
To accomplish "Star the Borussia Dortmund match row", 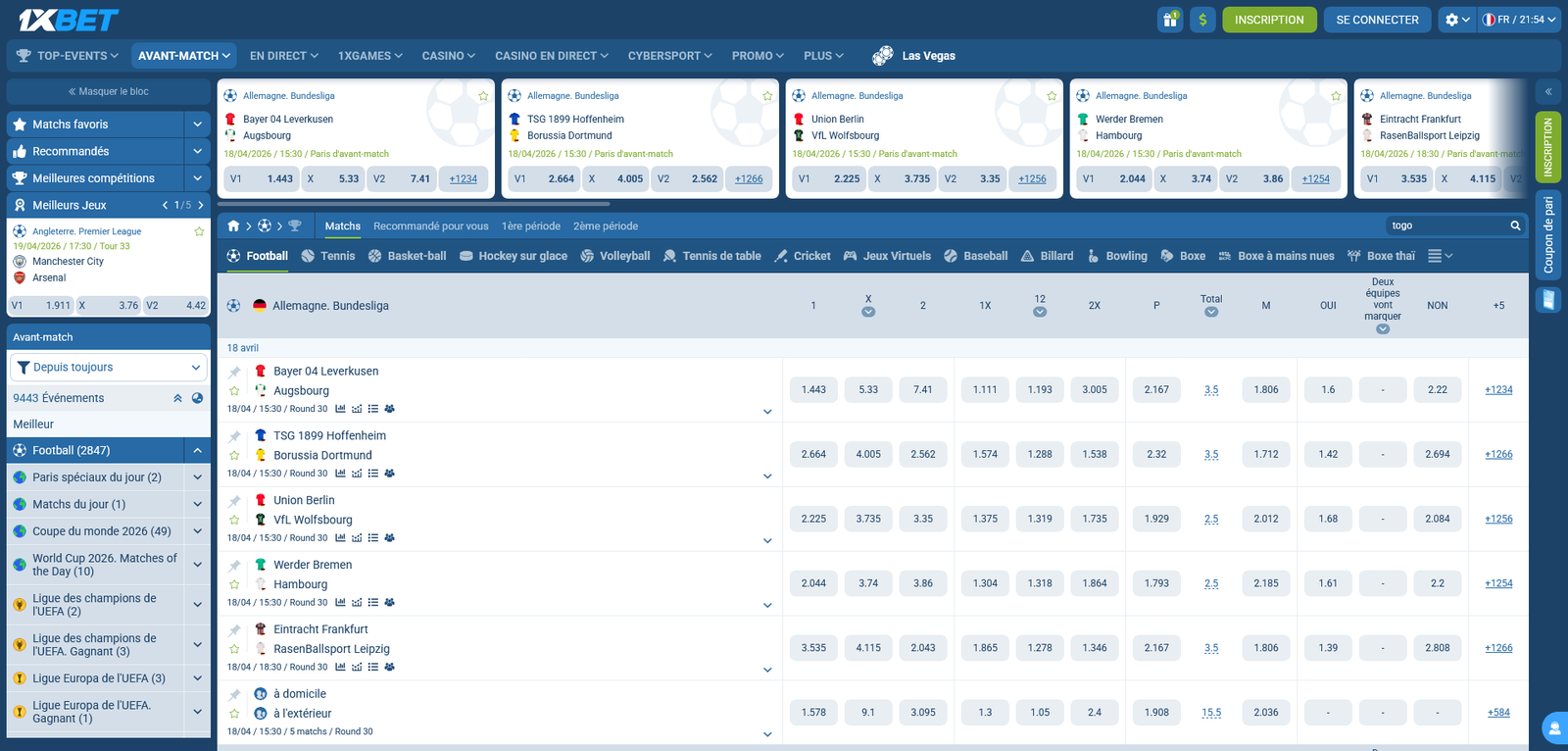I will [234, 456].
